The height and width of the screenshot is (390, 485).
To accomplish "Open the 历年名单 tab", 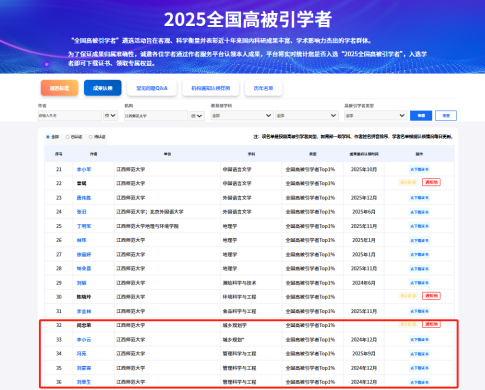I will point(263,88).
